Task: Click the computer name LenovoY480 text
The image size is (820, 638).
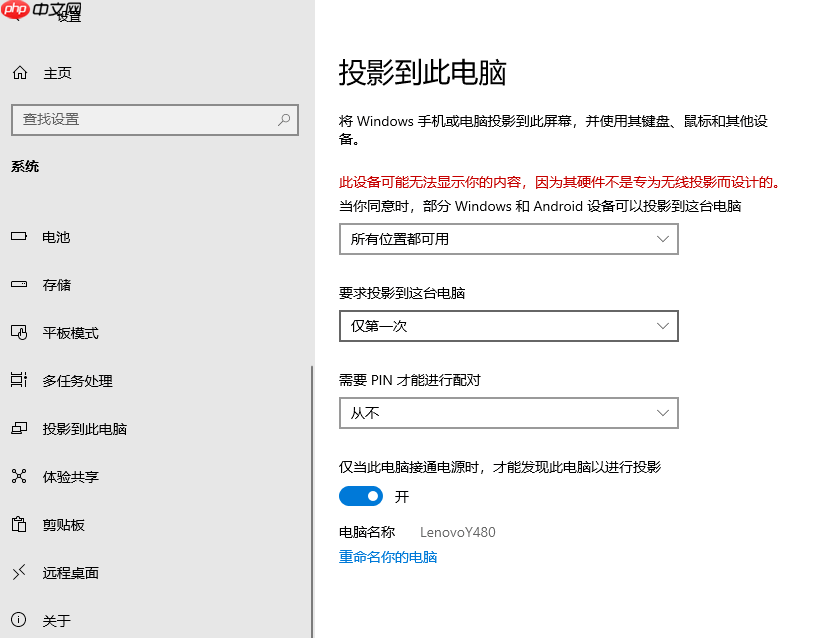Action: (x=456, y=532)
